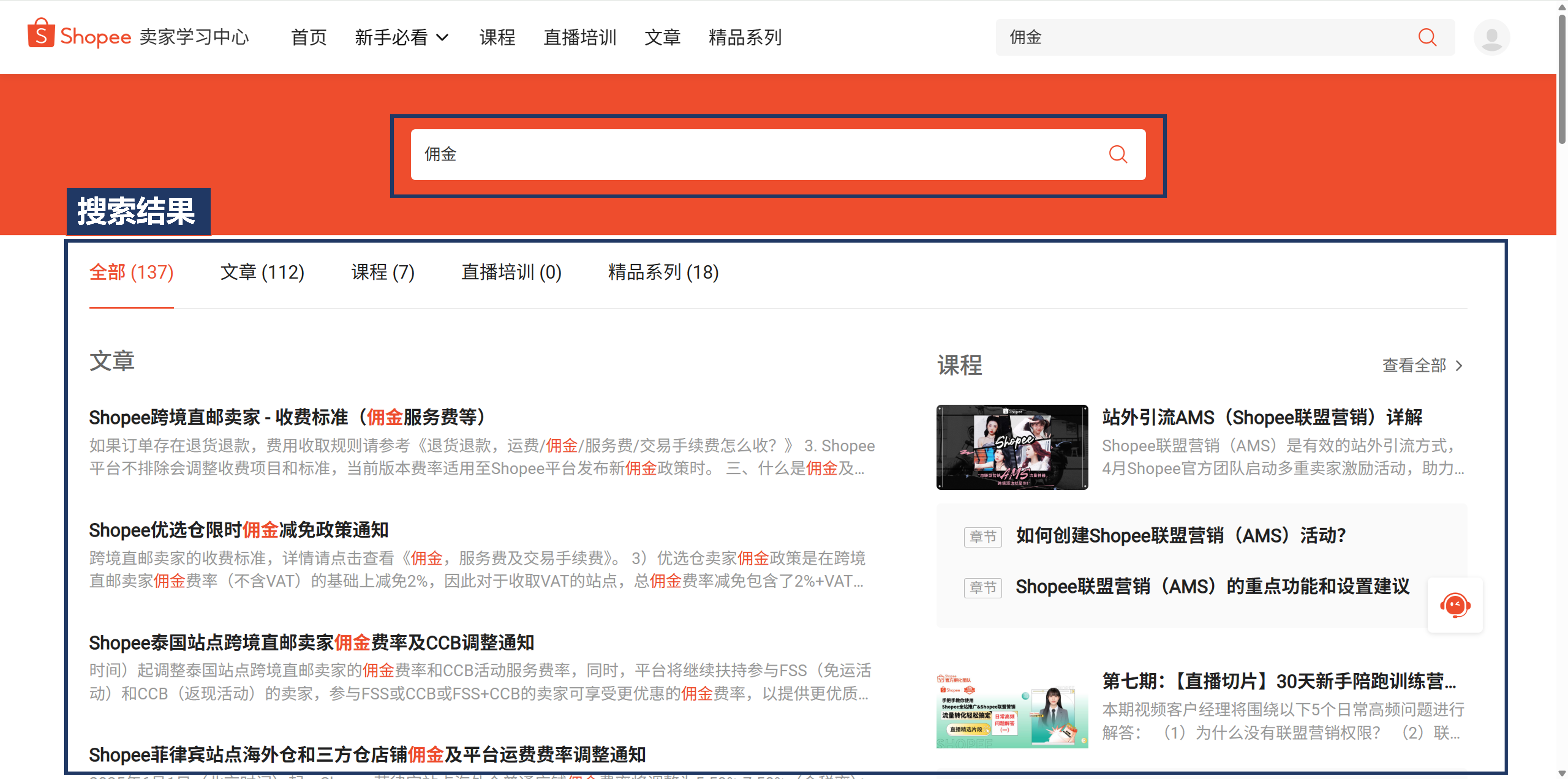Open article Shopee菲律宾站点海外仓和三方仓店铺佣金
Image resolution: width=1568 pixels, height=779 pixels.
[367, 755]
